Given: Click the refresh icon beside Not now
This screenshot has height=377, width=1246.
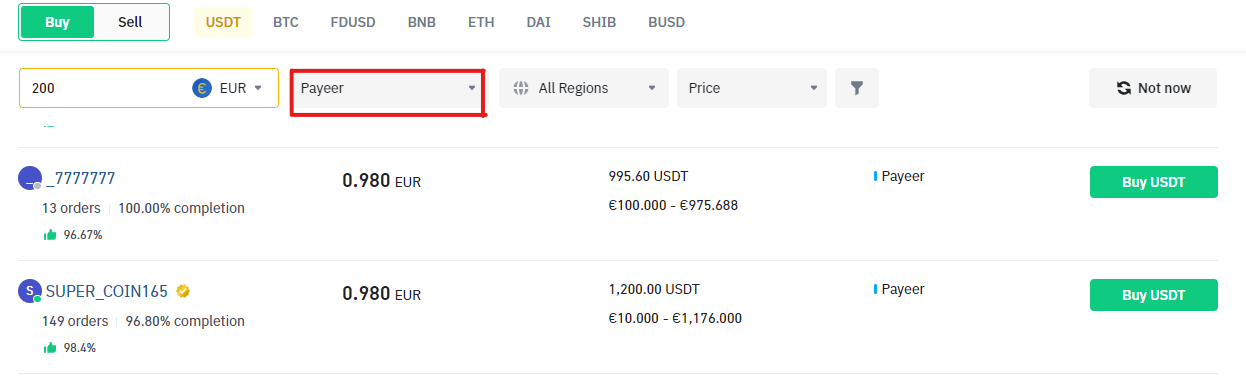Looking at the screenshot, I should [x=1123, y=88].
